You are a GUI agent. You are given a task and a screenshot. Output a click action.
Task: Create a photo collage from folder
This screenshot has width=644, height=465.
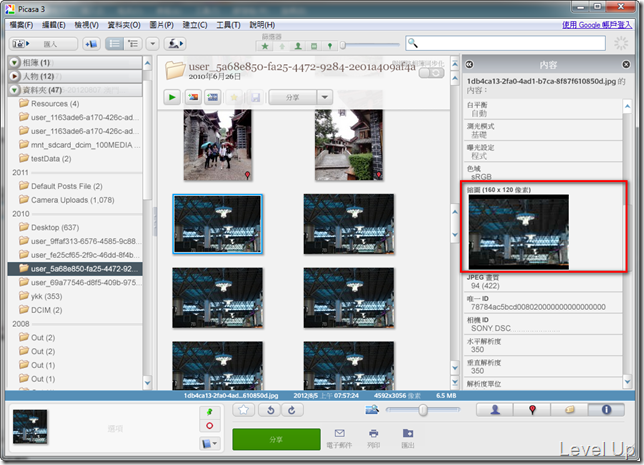point(193,97)
